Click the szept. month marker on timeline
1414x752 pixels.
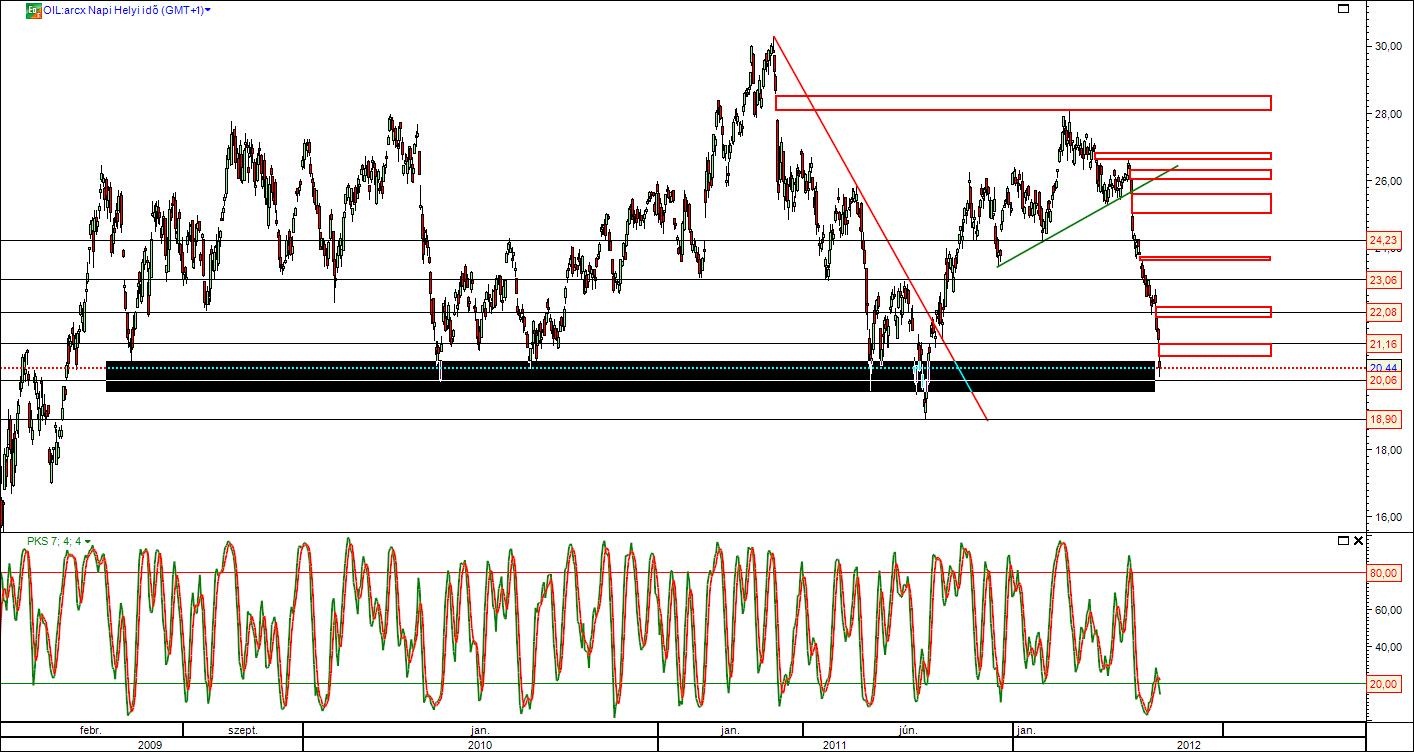[242, 730]
